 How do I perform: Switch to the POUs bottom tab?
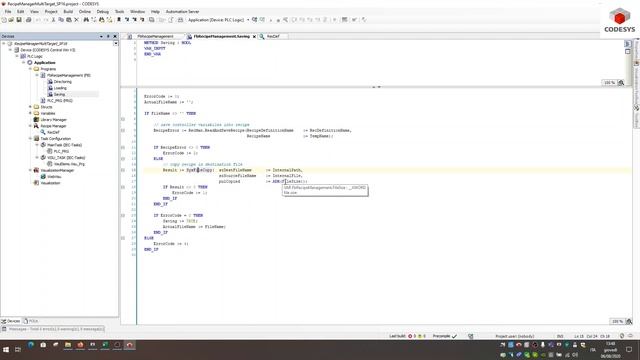pos(31,321)
